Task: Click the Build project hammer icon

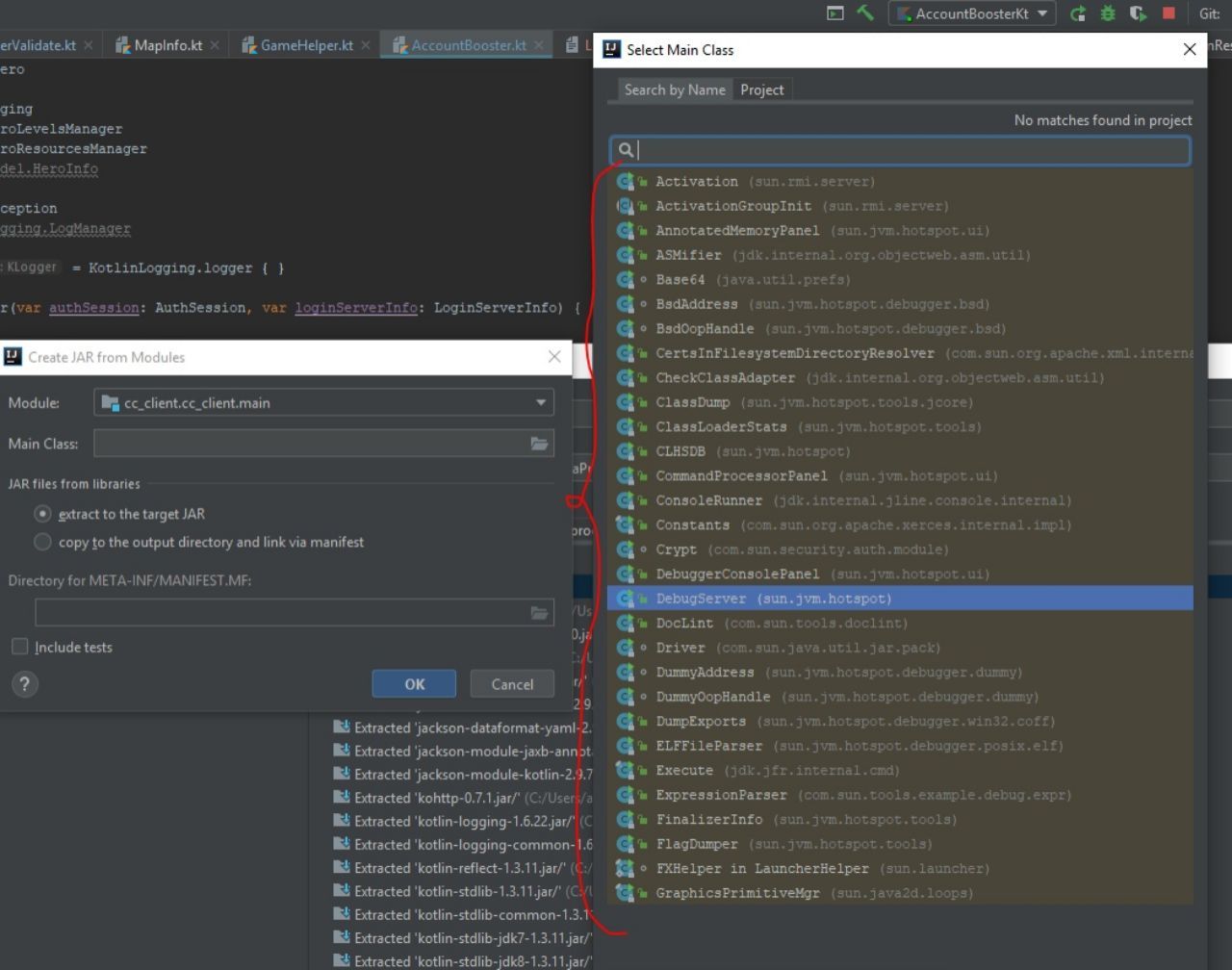Action: click(864, 13)
